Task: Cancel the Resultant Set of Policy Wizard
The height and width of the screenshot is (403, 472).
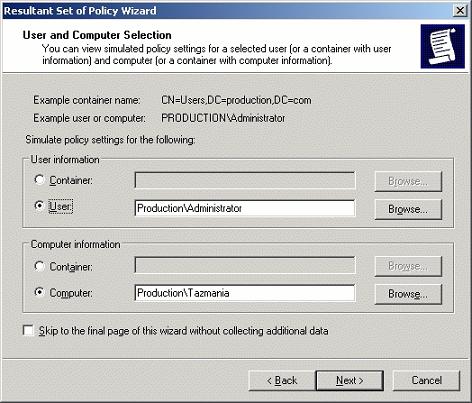Action: (x=426, y=380)
